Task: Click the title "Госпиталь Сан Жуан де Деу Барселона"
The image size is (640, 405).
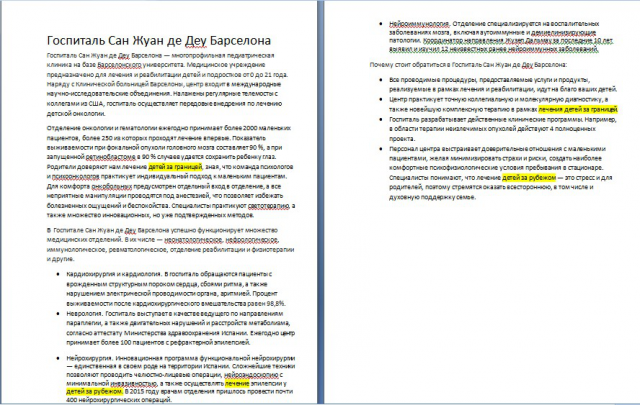Action: [x=159, y=40]
